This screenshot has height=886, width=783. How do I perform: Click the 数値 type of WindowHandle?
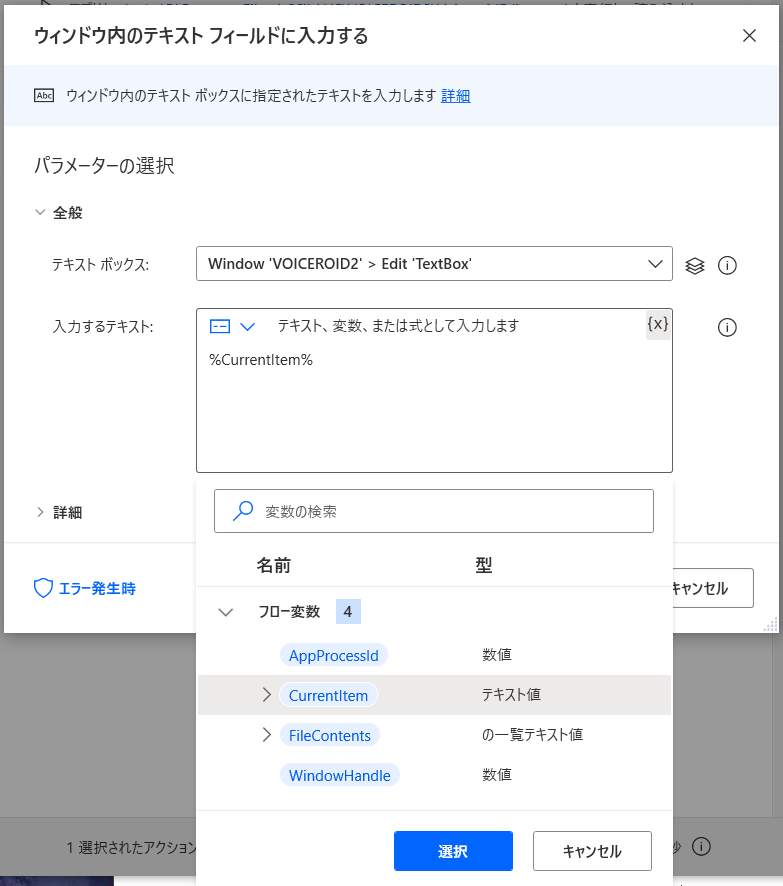(x=497, y=774)
